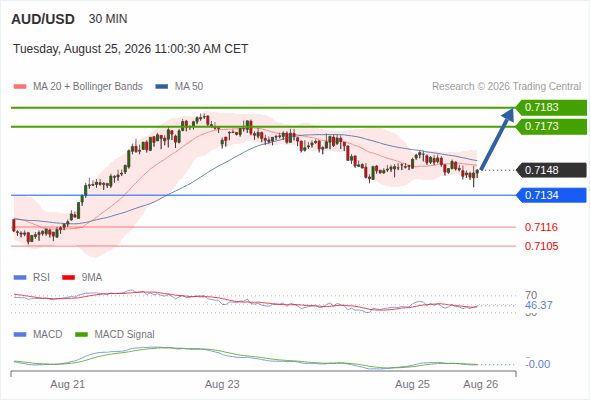Viewport: 590px width, 400px height.
Task: Click the MACD blue legend marker
Action: coord(20,335)
